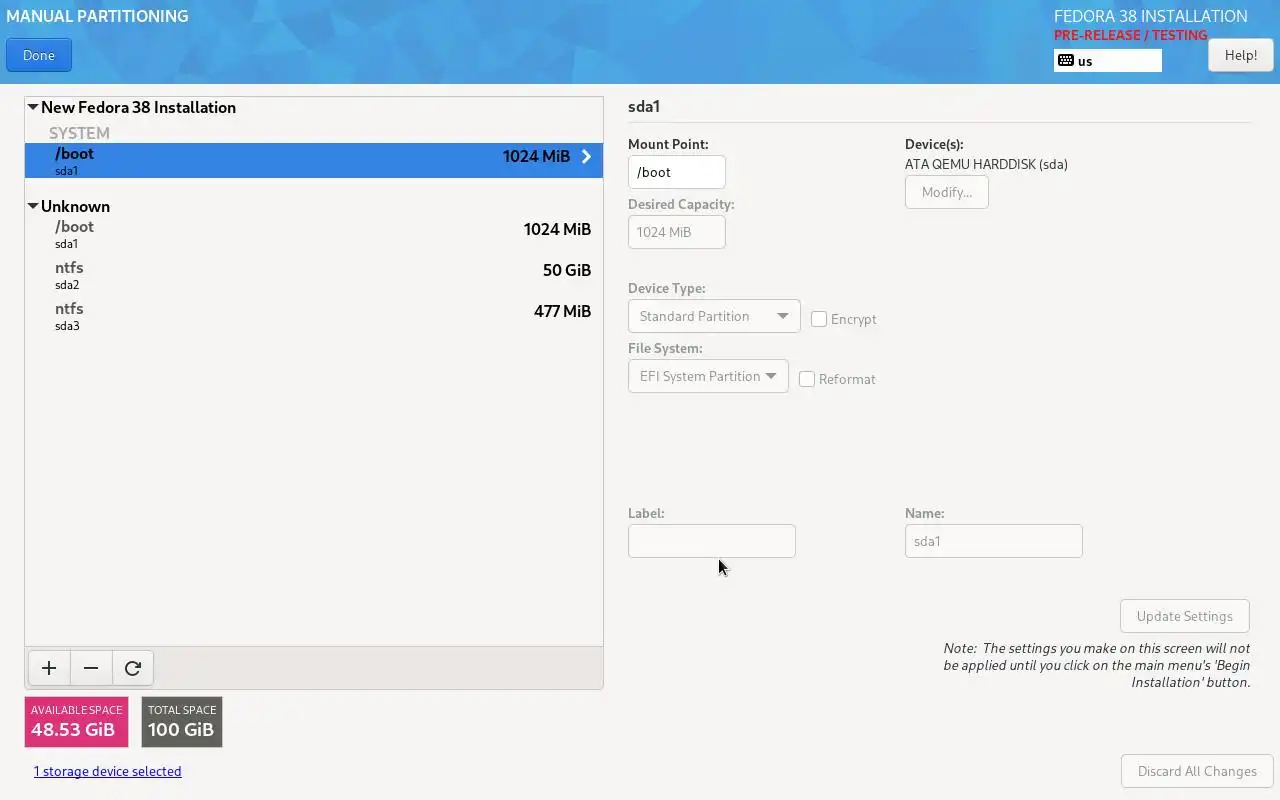The image size is (1280, 800).
Task: Click the sda1 heading in the details pane
Action: (644, 106)
